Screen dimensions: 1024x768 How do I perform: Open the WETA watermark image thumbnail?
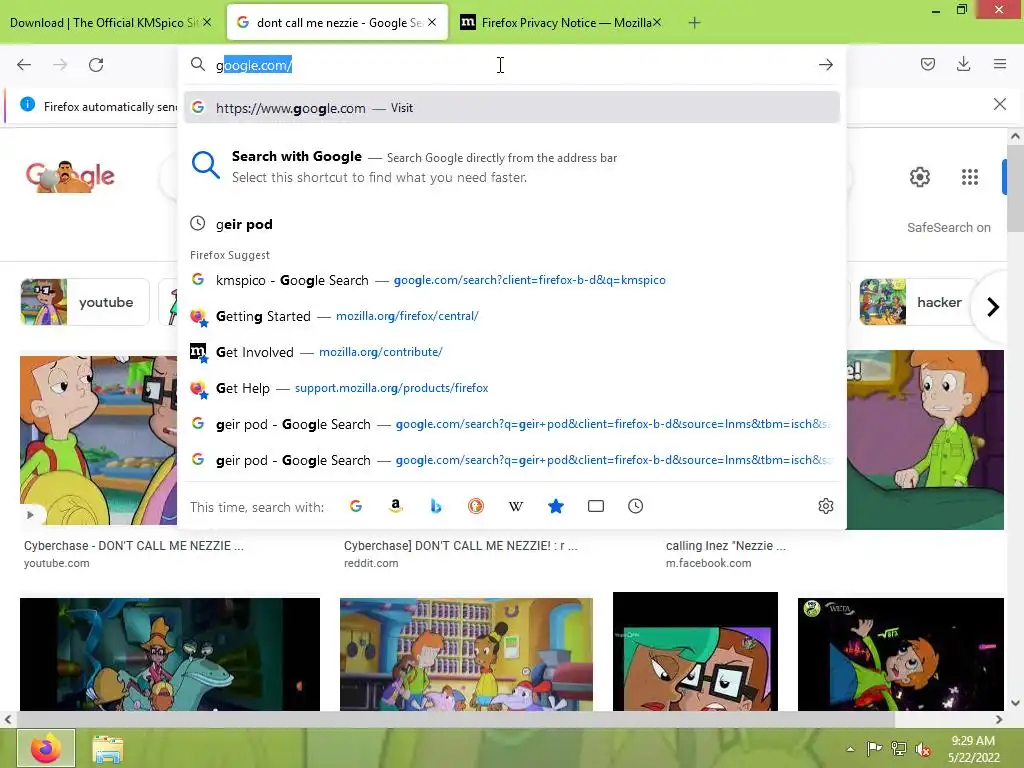click(x=901, y=654)
